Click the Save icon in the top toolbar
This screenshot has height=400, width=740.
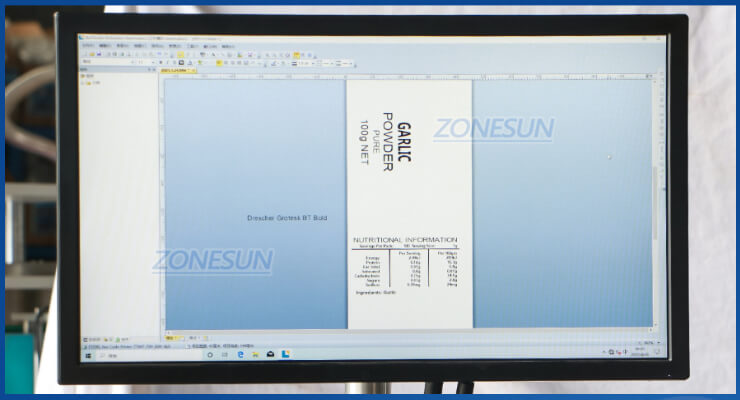pyautogui.click(x=99, y=54)
